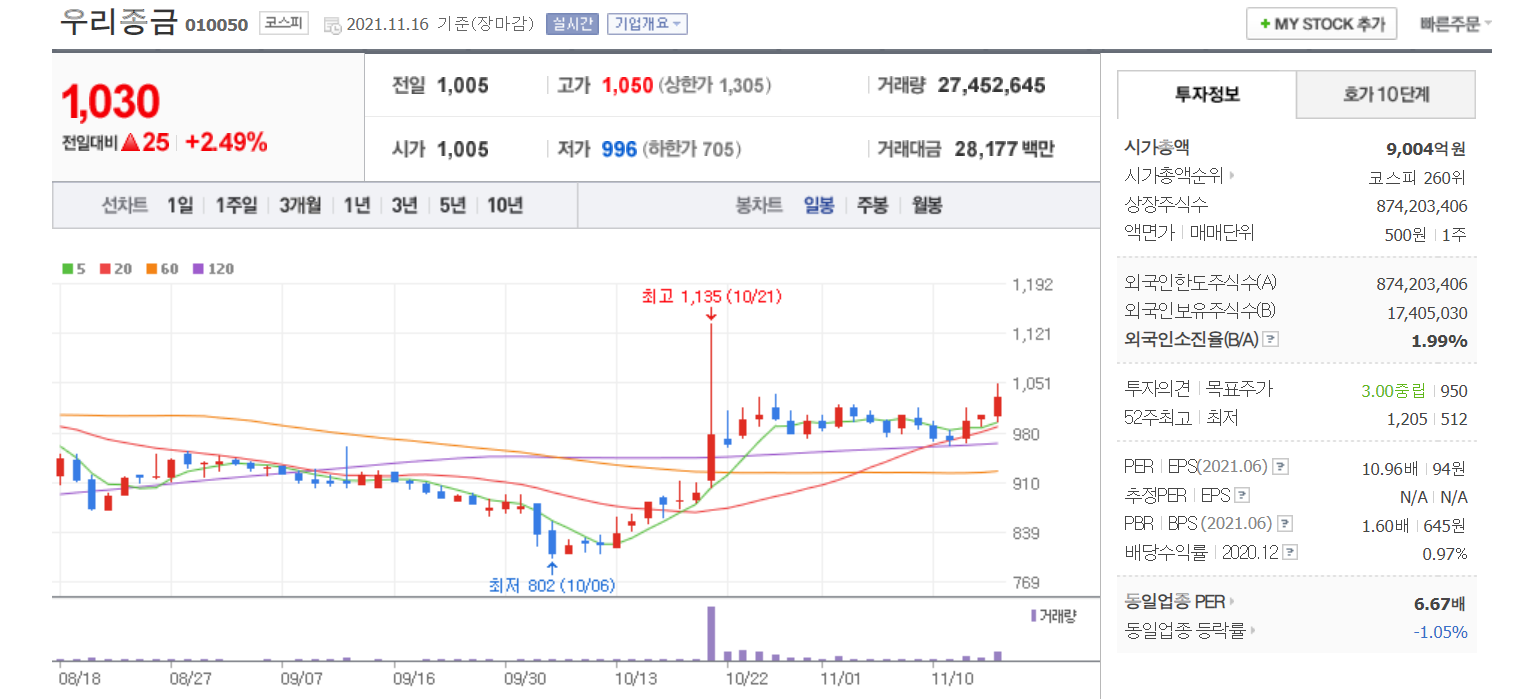The height and width of the screenshot is (699, 1513).
Task: Switch to the 투자정보 tab
Action: 1207,95
